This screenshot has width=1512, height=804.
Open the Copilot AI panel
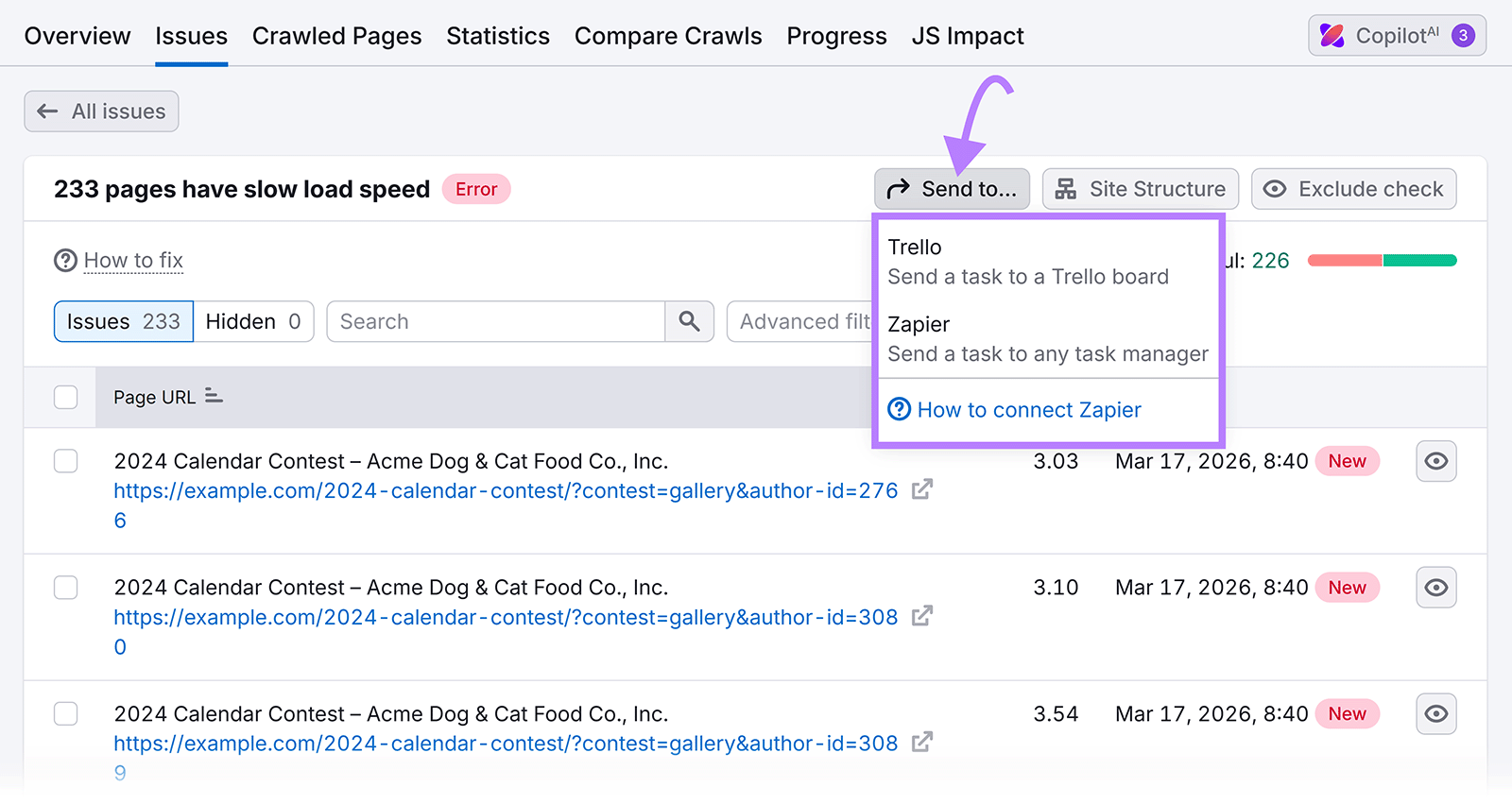tap(1396, 35)
